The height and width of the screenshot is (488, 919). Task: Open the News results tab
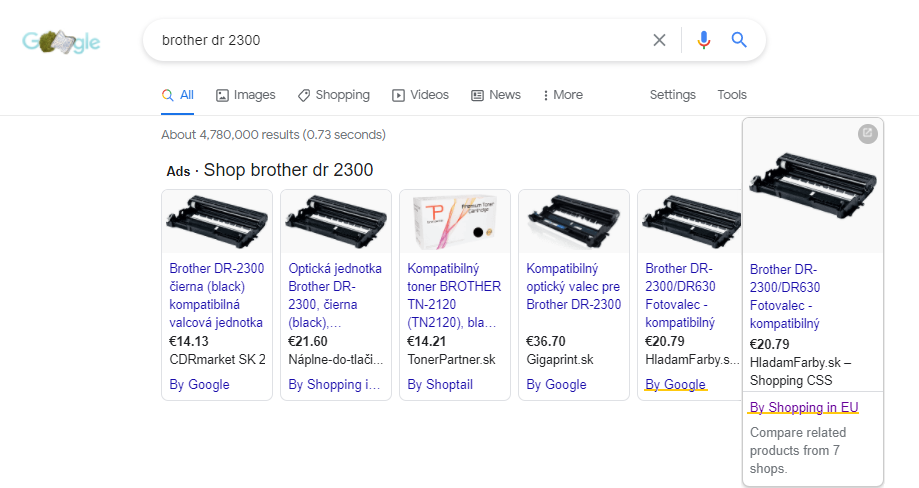tap(495, 95)
